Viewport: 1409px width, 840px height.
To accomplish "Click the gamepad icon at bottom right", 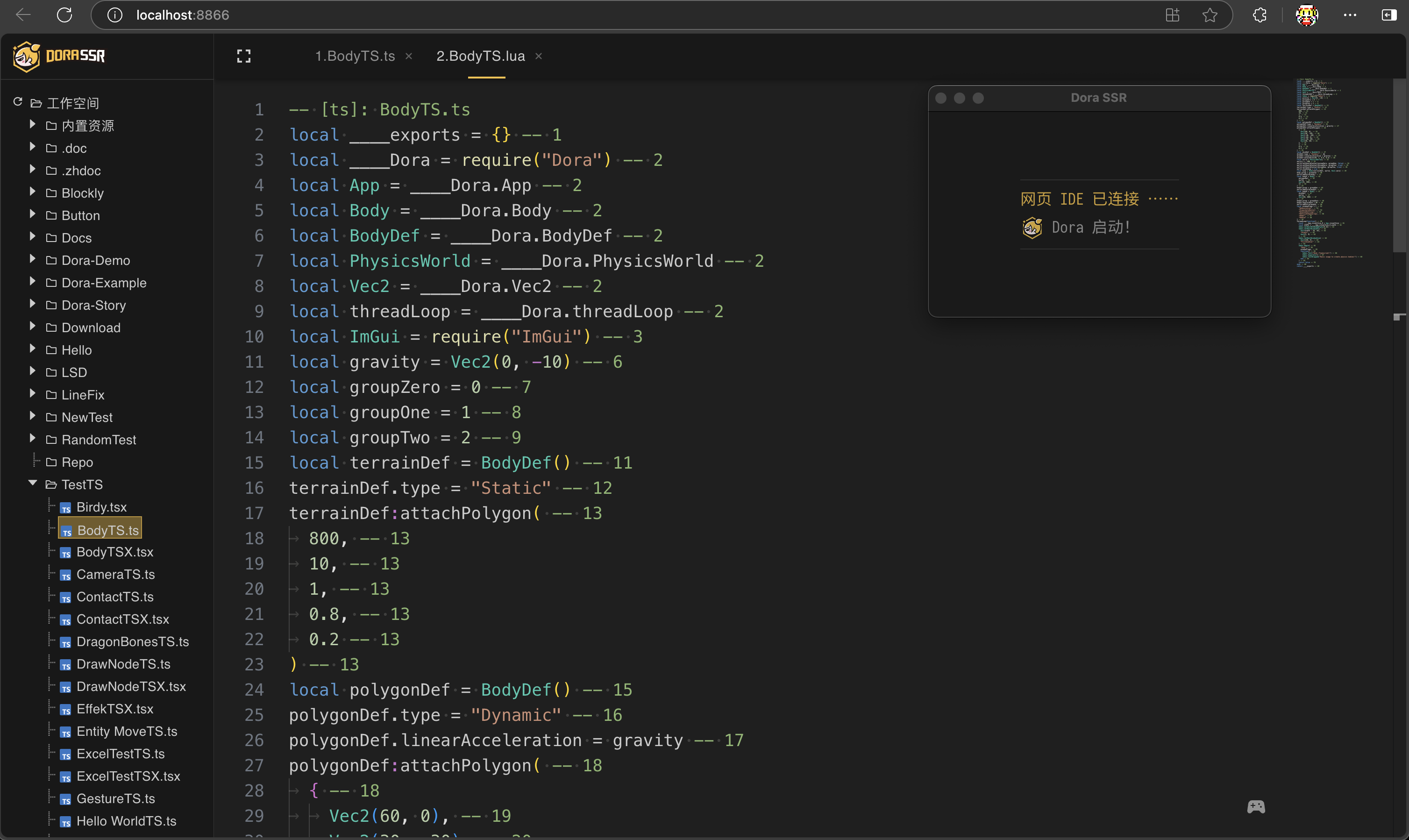I will 1256,807.
